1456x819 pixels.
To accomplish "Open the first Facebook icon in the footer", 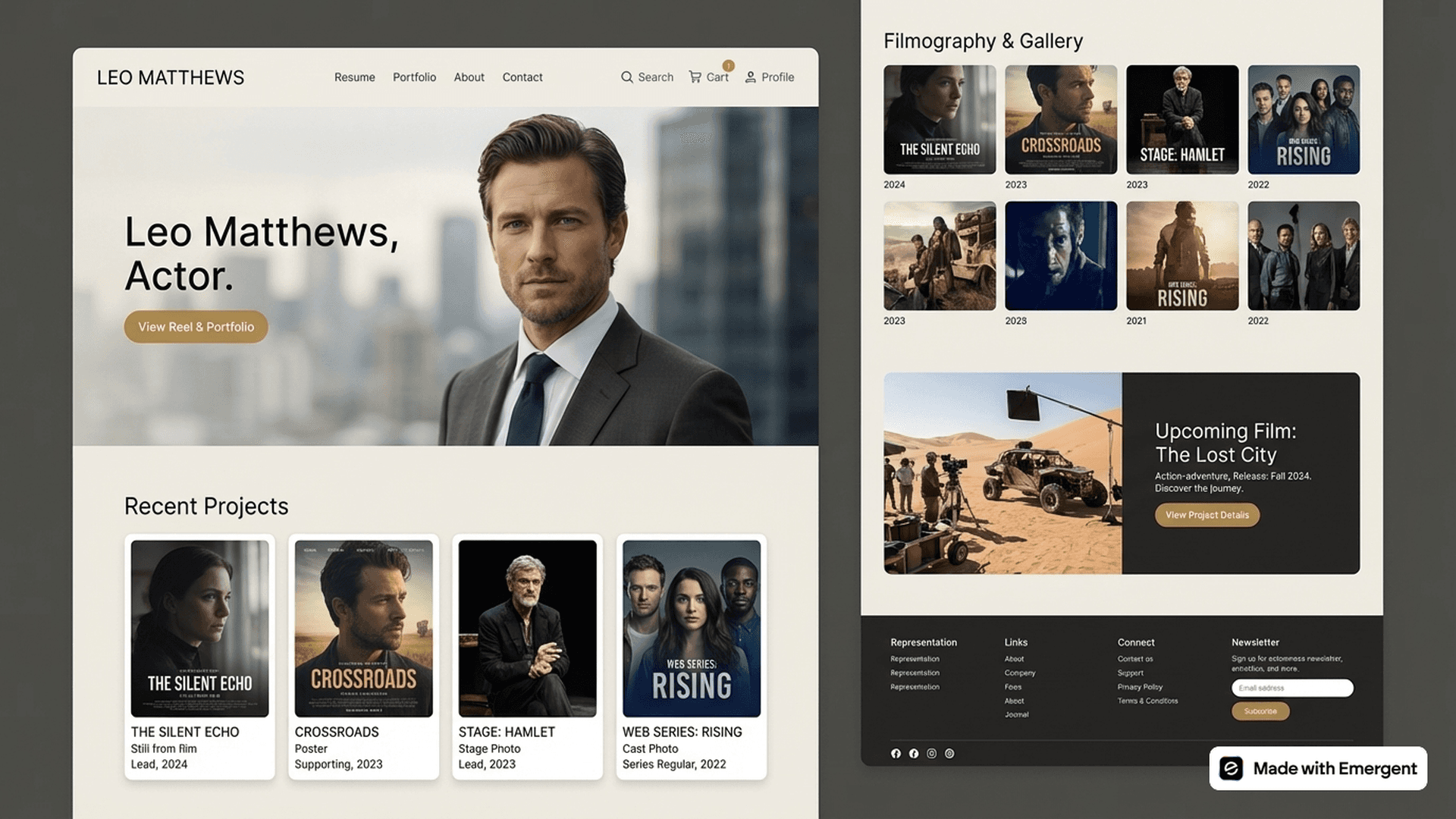I will (x=896, y=753).
